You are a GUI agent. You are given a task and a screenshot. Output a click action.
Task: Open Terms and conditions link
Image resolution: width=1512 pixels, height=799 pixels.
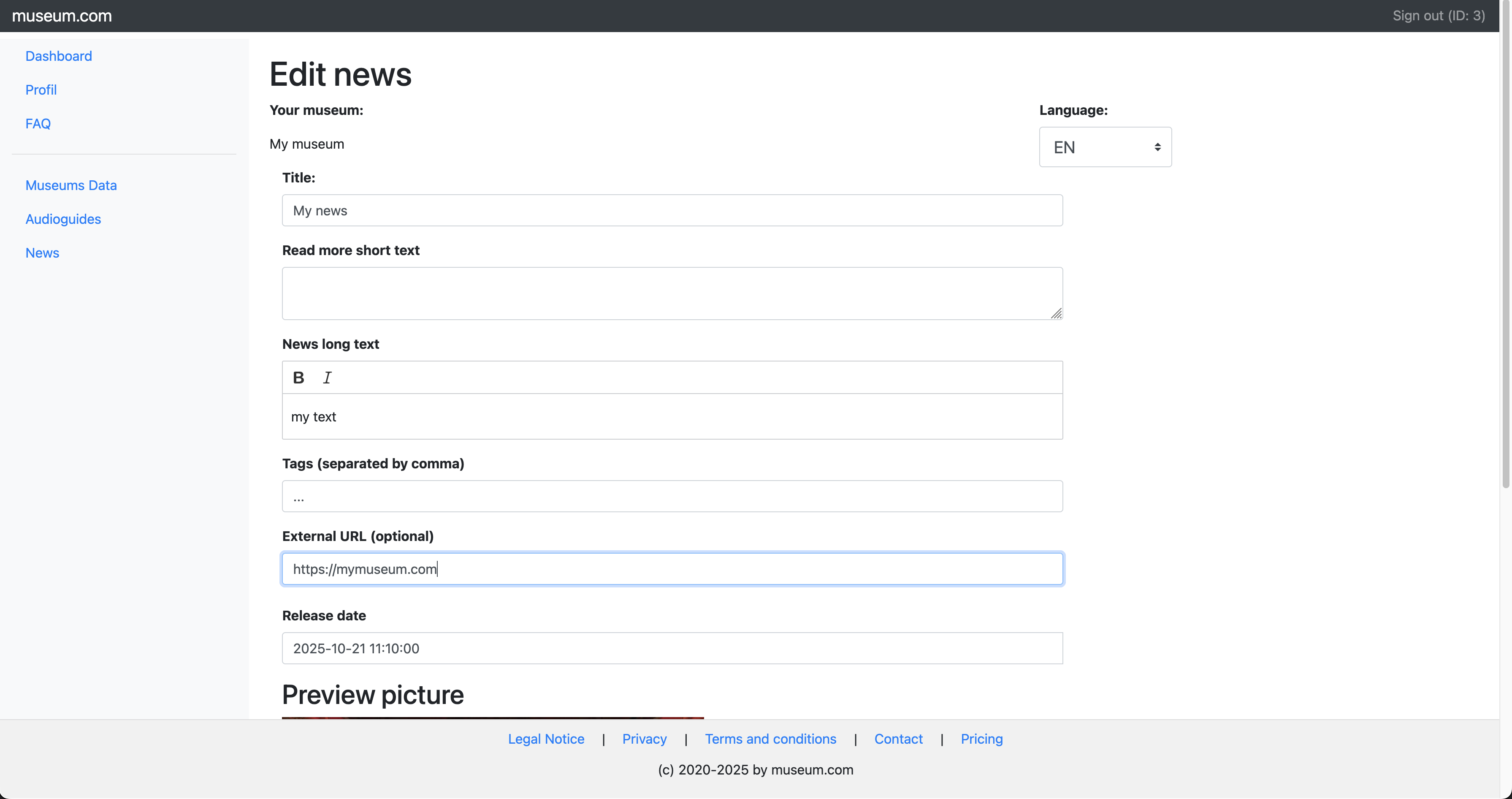[x=770, y=739]
